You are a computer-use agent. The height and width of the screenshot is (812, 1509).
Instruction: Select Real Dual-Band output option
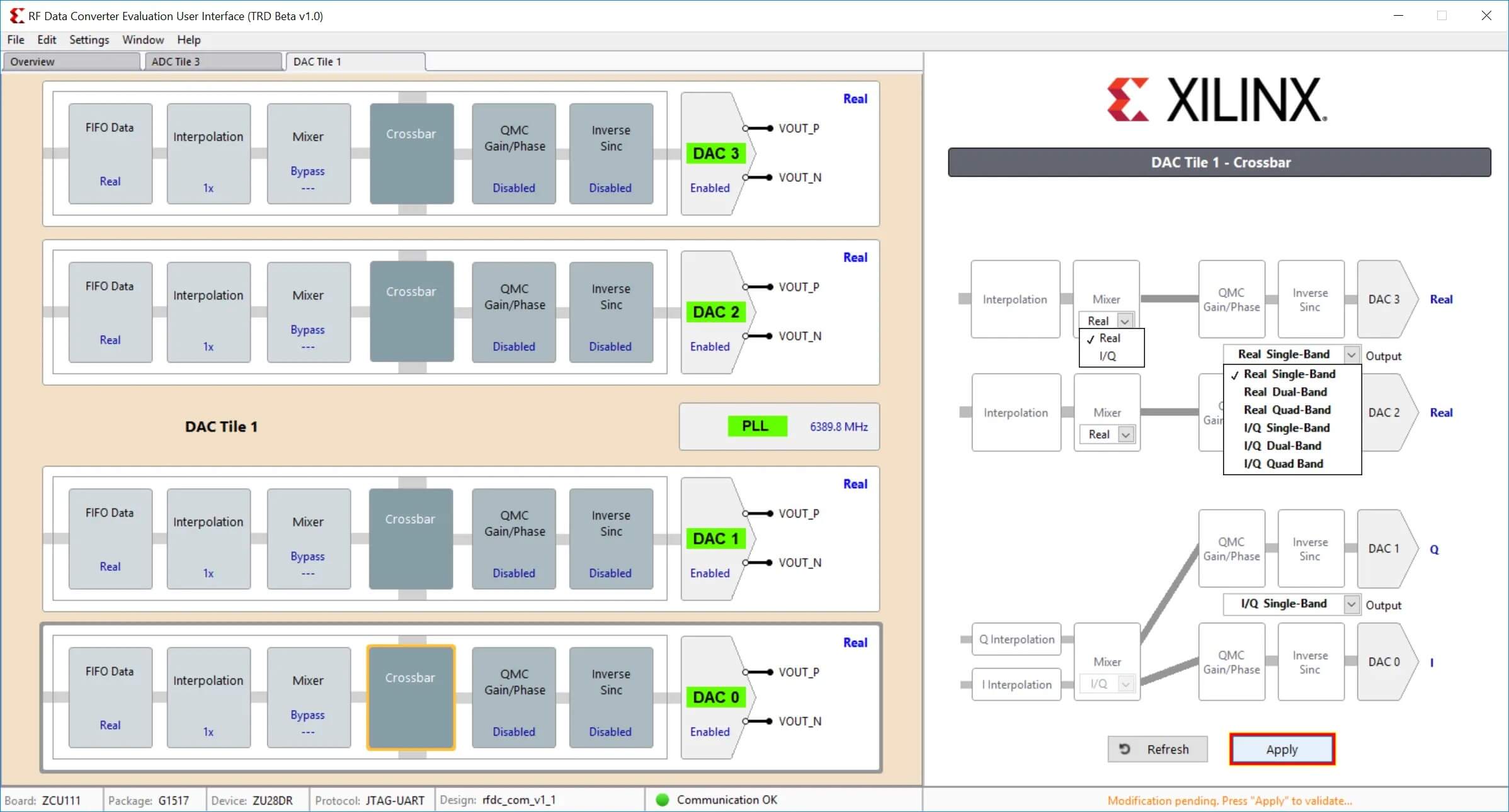(1285, 392)
